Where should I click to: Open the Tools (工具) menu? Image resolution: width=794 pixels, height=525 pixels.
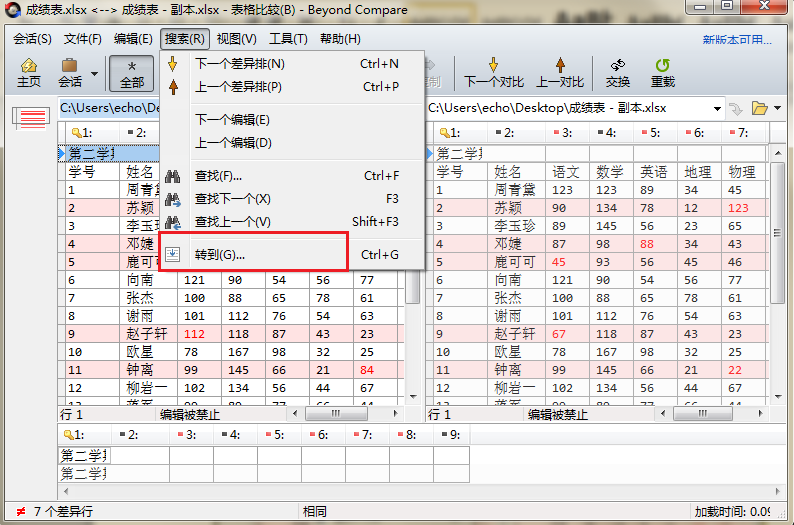tap(288, 39)
